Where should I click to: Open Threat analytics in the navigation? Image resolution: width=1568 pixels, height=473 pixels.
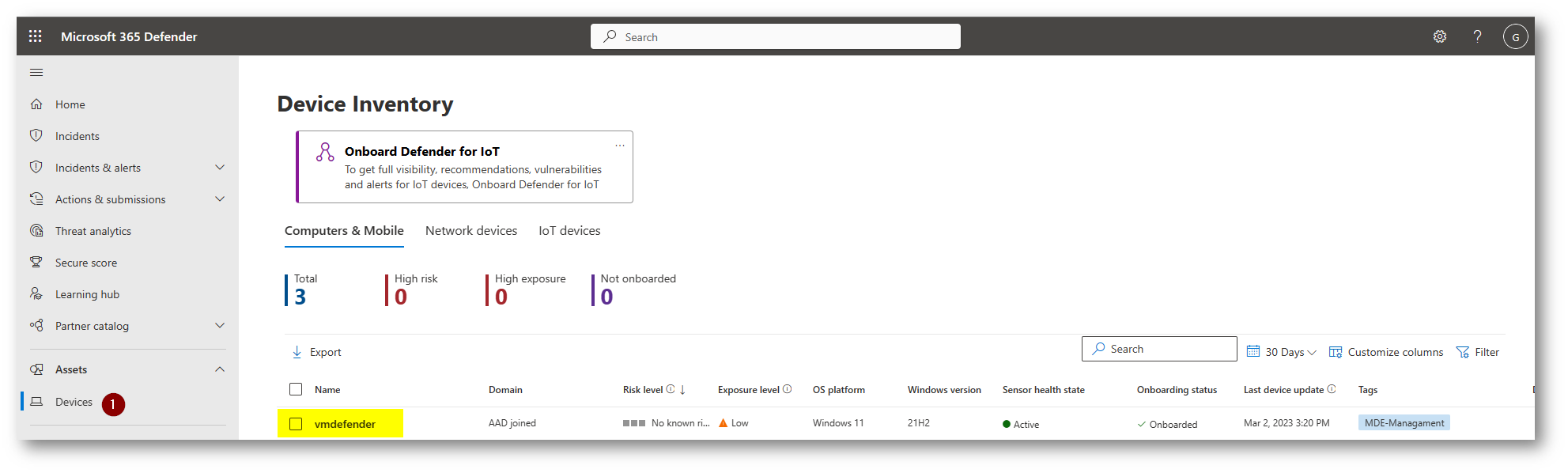click(93, 231)
